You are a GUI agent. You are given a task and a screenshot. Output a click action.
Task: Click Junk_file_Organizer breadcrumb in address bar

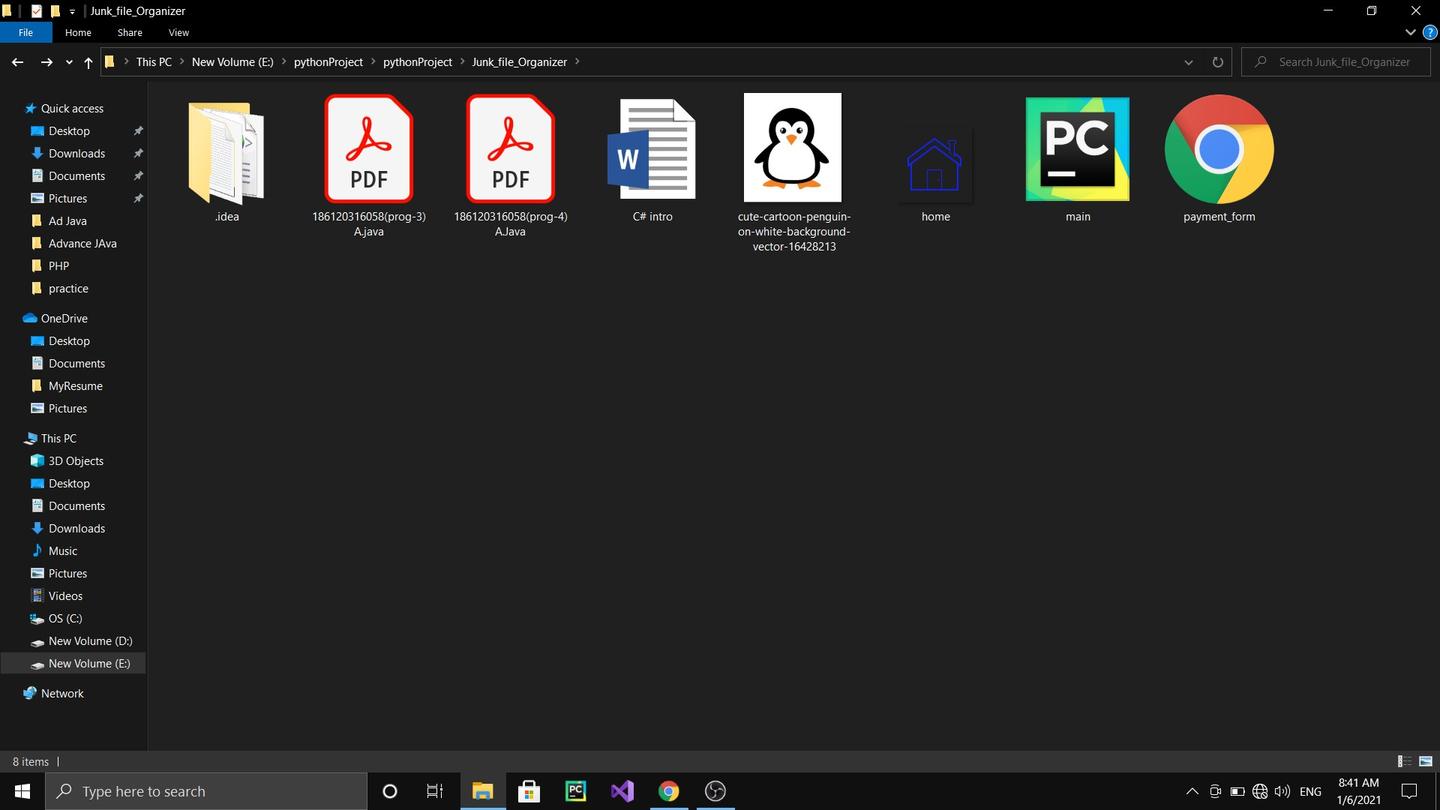click(x=519, y=62)
